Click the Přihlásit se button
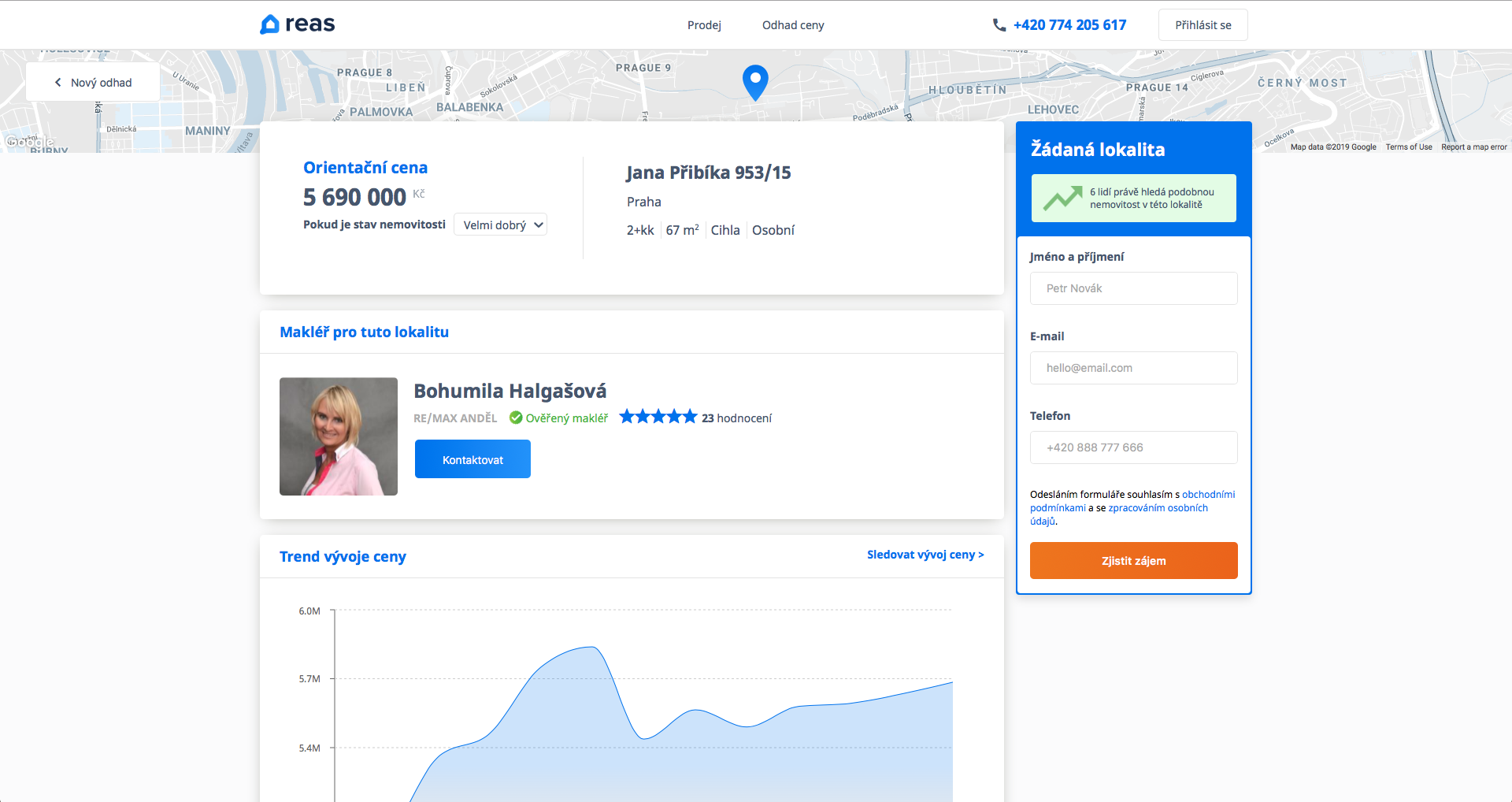Screen dimensions: 1512x802 [1203, 25]
